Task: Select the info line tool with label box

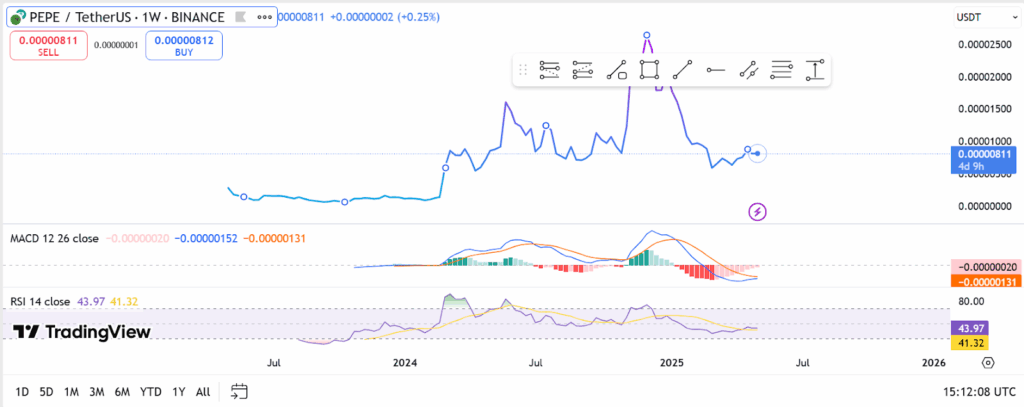Action: point(616,70)
